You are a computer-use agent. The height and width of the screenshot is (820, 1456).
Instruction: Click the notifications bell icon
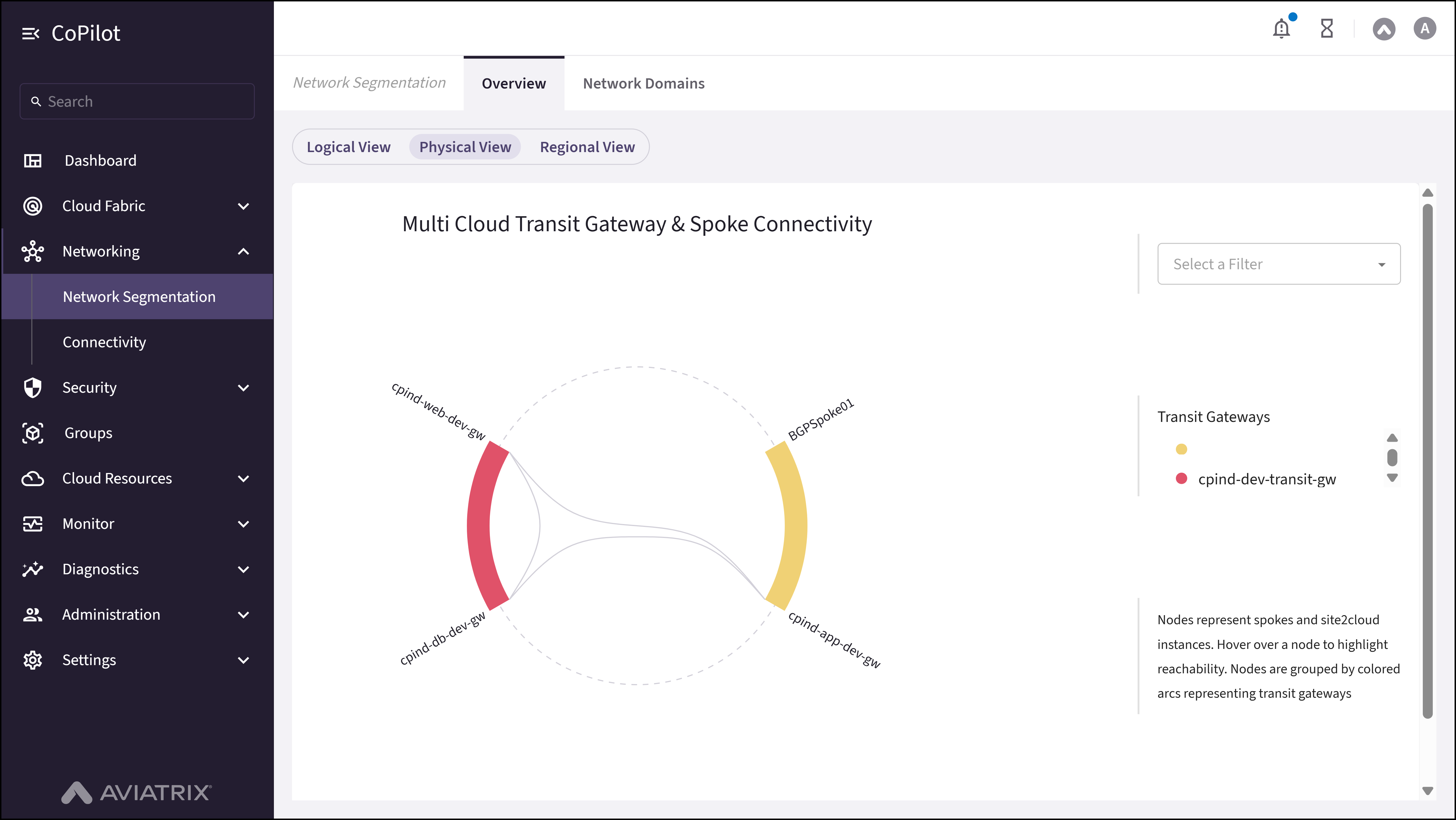(x=1281, y=28)
